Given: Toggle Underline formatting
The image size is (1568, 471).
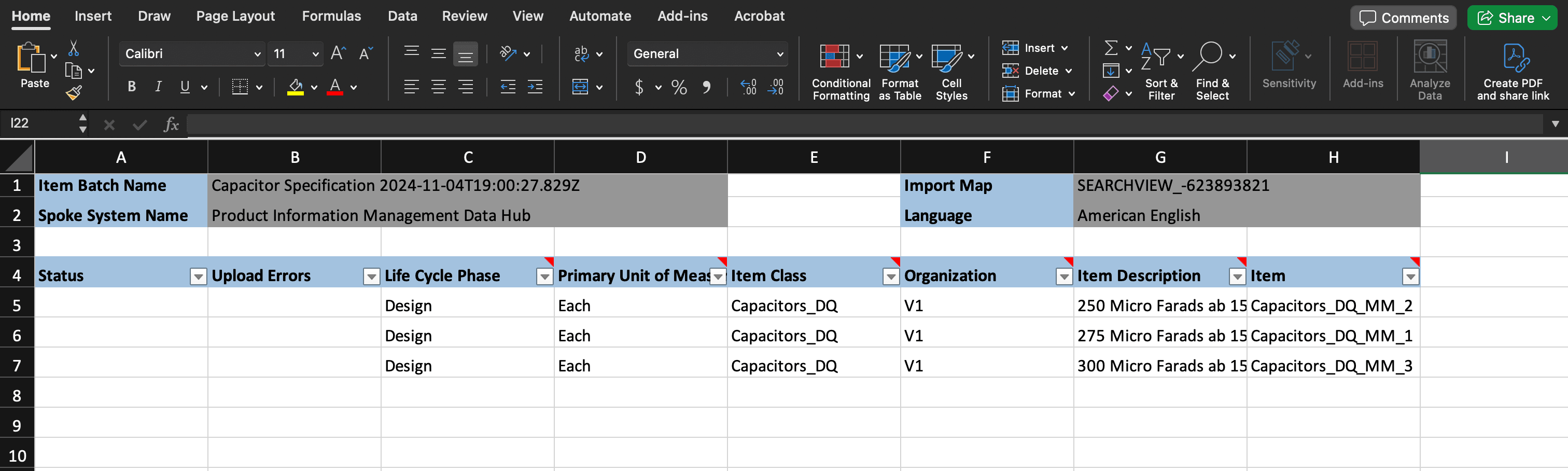Looking at the screenshot, I should coord(185,87).
